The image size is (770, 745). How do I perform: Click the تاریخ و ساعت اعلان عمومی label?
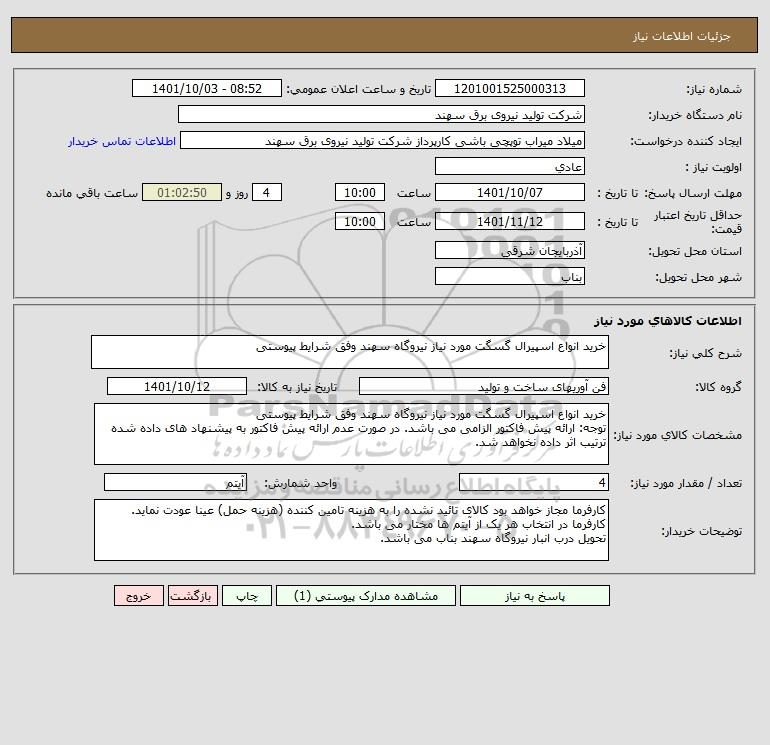click(358, 89)
